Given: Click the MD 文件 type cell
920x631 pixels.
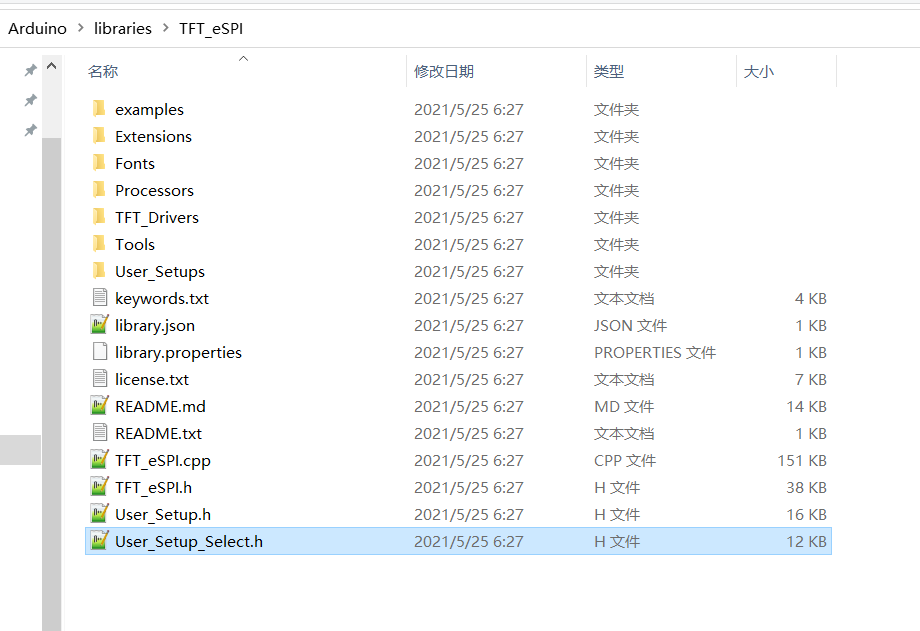Looking at the screenshot, I should click(x=624, y=406).
